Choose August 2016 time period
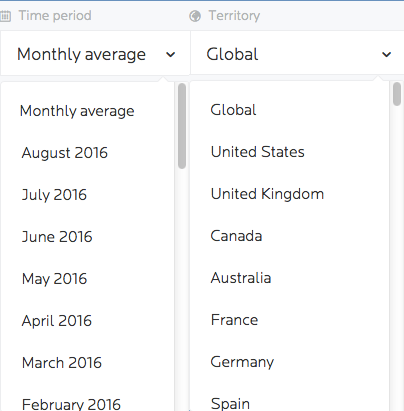 coord(65,153)
